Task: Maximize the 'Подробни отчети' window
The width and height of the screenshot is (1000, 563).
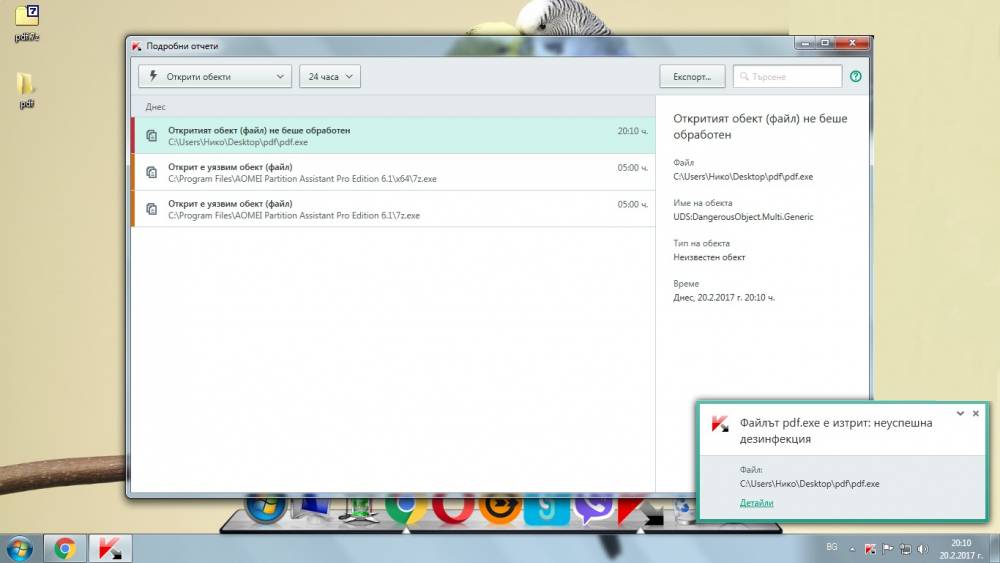Action: coord(825,43)
